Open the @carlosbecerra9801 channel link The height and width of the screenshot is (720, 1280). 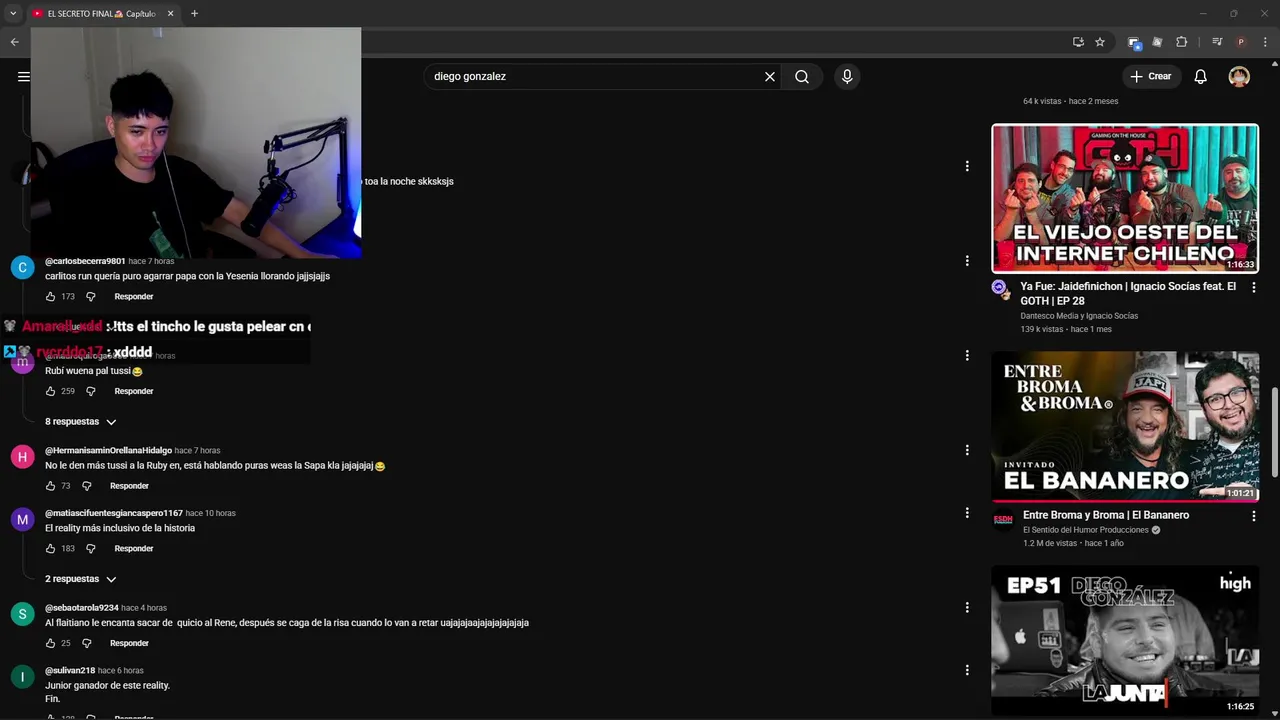click(x=85, y=261)
